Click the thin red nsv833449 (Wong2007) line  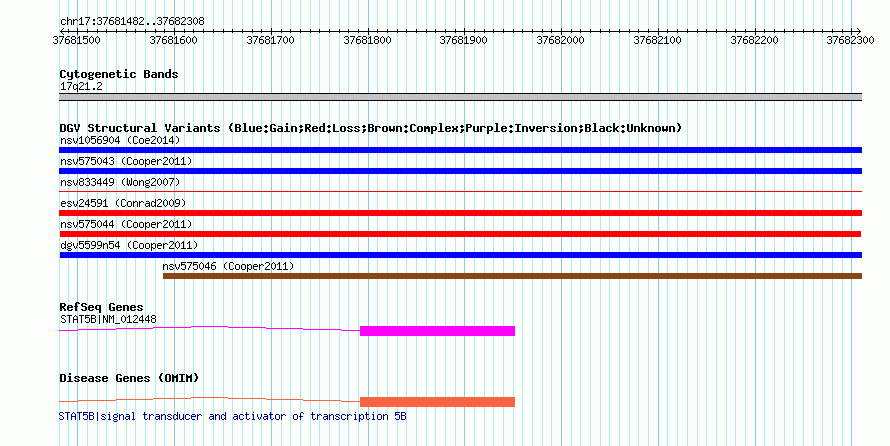click(460, 192)
